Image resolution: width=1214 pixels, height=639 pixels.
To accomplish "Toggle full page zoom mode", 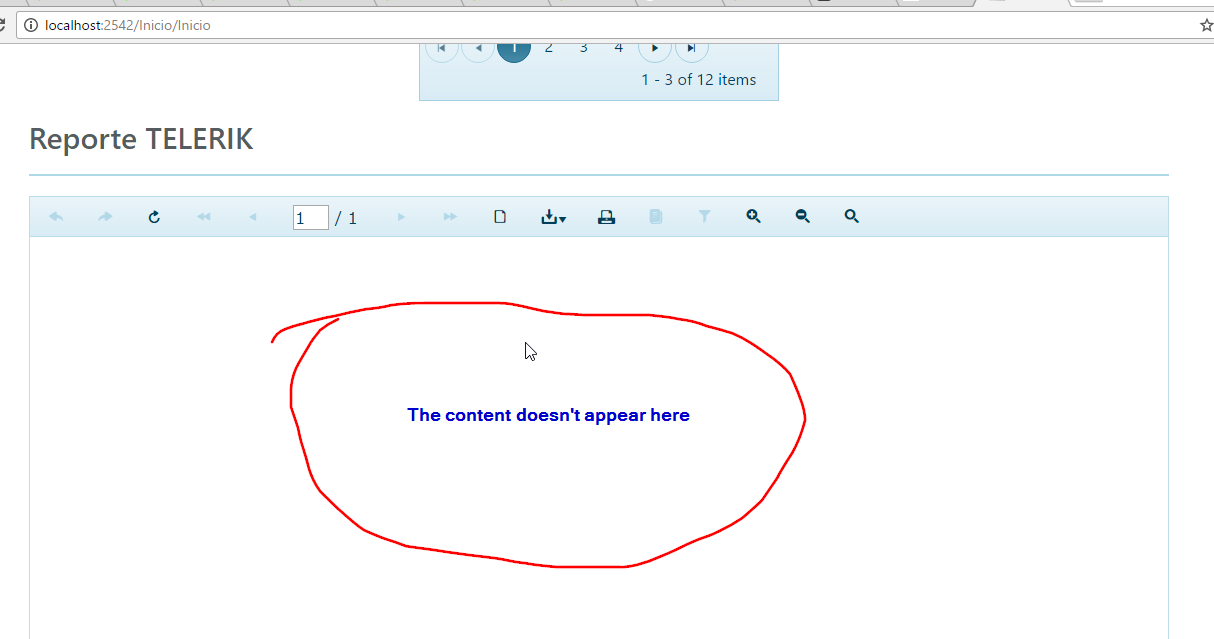I will click(851, 217).
